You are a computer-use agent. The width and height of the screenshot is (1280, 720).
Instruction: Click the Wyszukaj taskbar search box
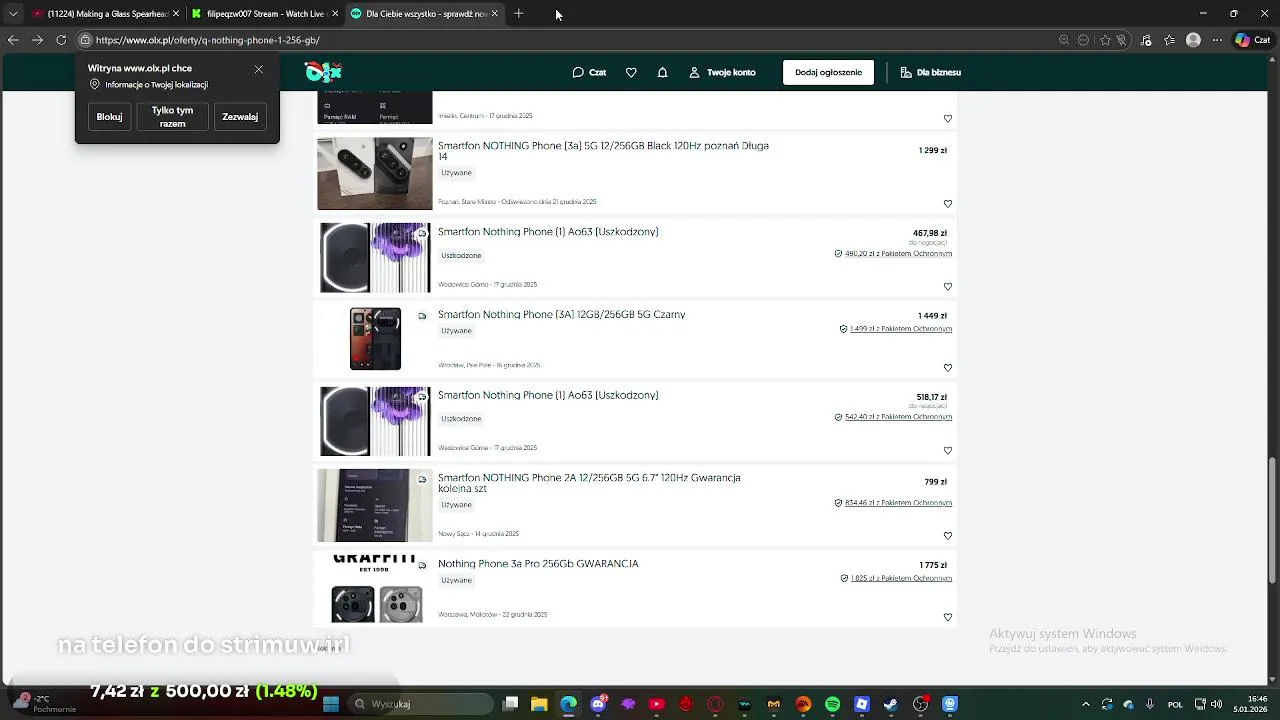422,704
